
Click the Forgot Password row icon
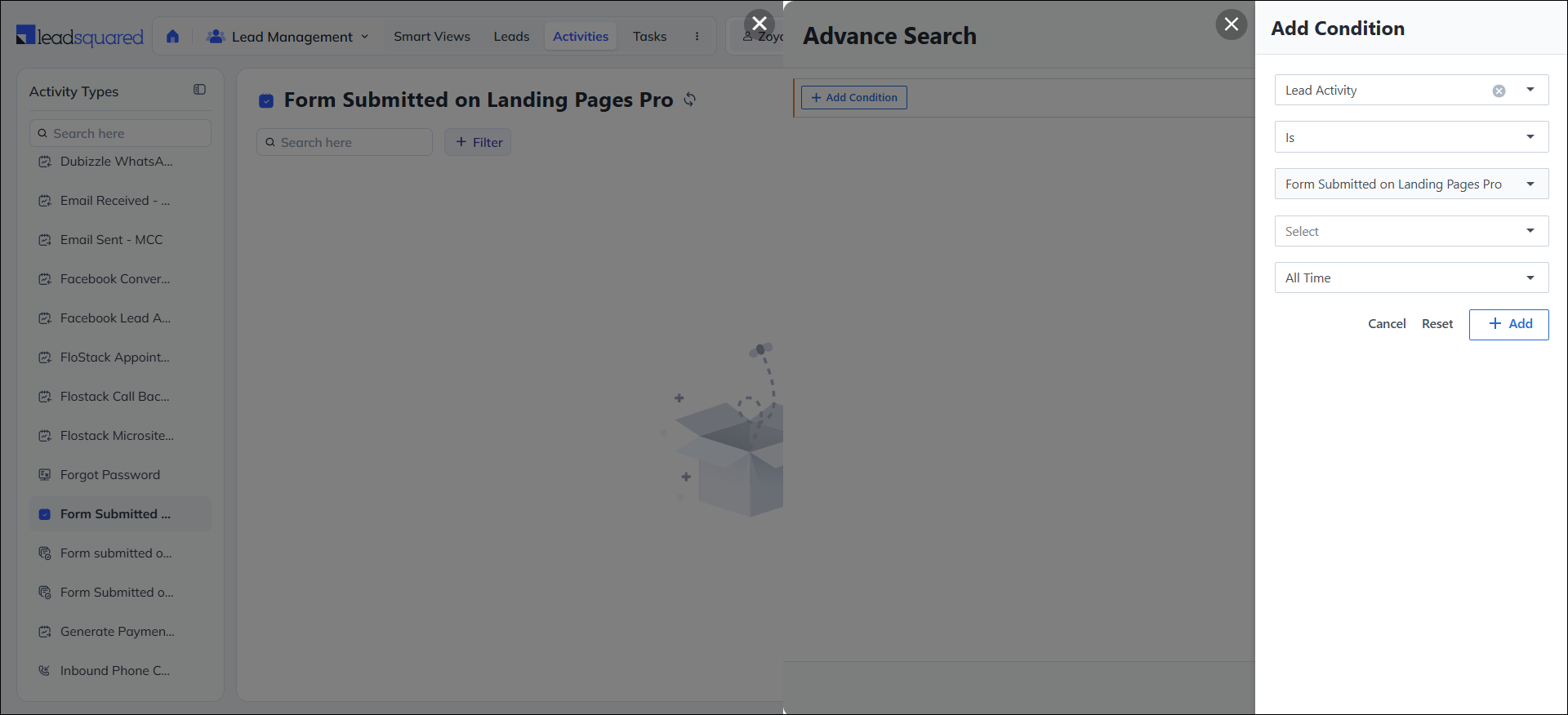click(45, 475)
